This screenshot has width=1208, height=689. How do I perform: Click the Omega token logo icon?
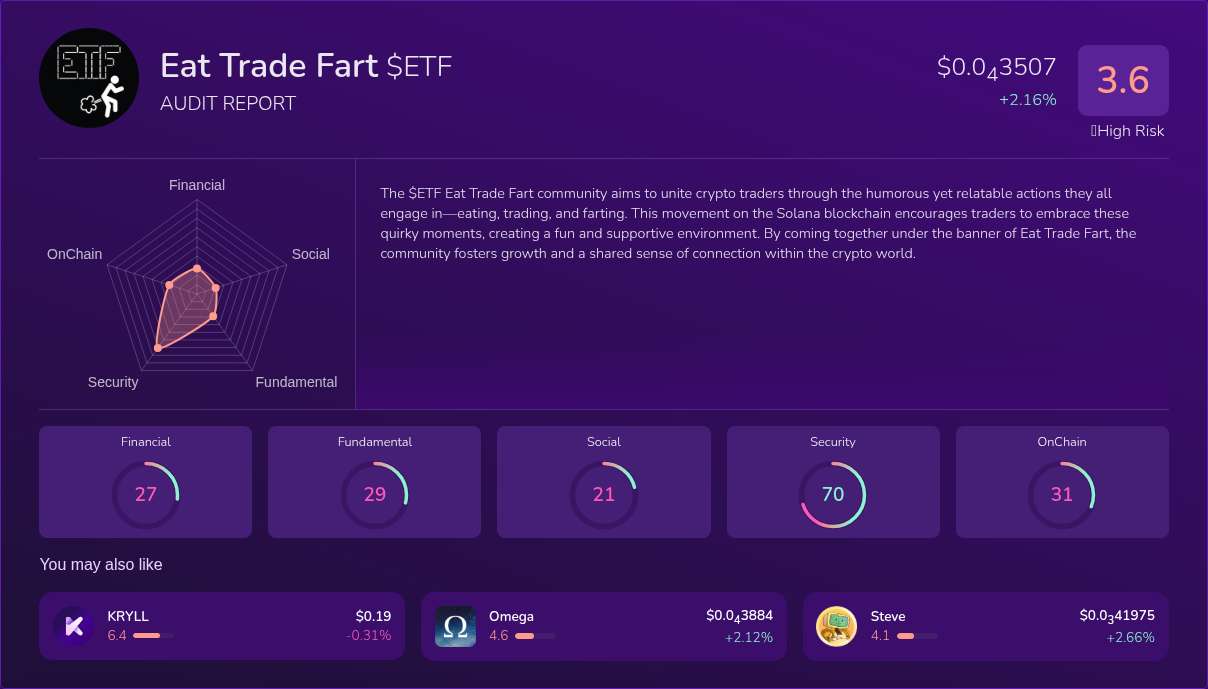455,626
